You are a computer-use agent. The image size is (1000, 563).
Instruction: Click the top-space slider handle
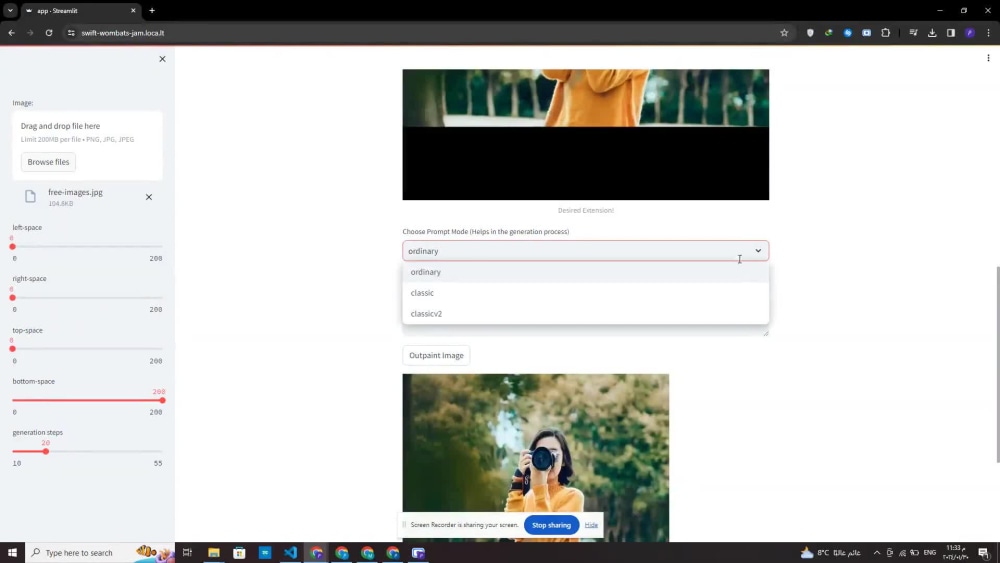pos(12,349)
